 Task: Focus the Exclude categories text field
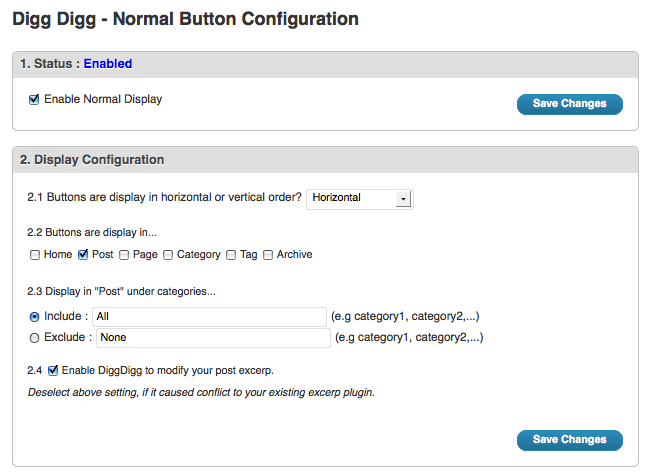tap(213, 338)
